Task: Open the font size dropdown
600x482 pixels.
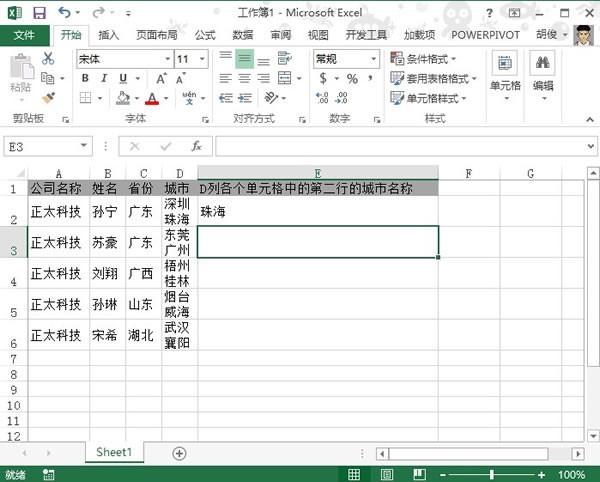Action: (x=202, y=59)
